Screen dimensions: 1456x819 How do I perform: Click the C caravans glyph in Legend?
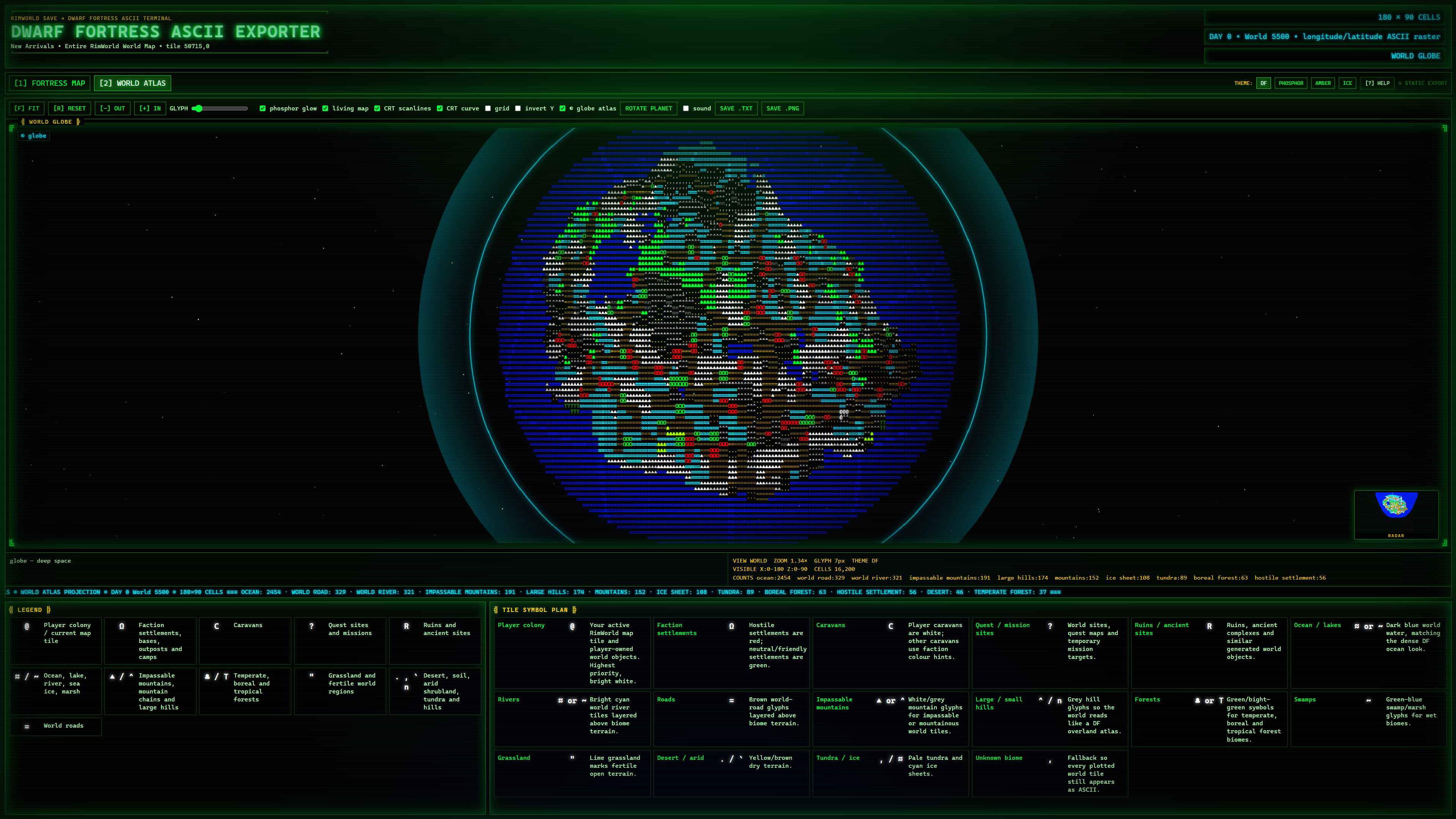pos(217,626)
